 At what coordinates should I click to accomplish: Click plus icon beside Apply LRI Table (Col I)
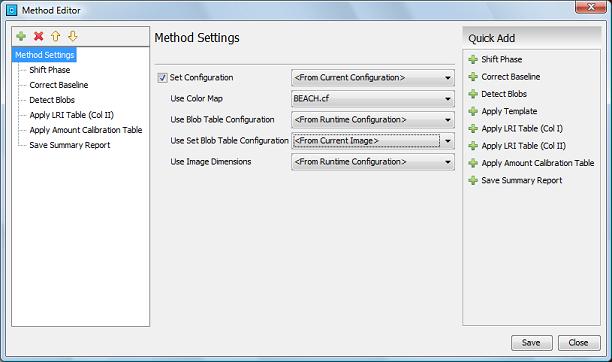pos(473,128)
